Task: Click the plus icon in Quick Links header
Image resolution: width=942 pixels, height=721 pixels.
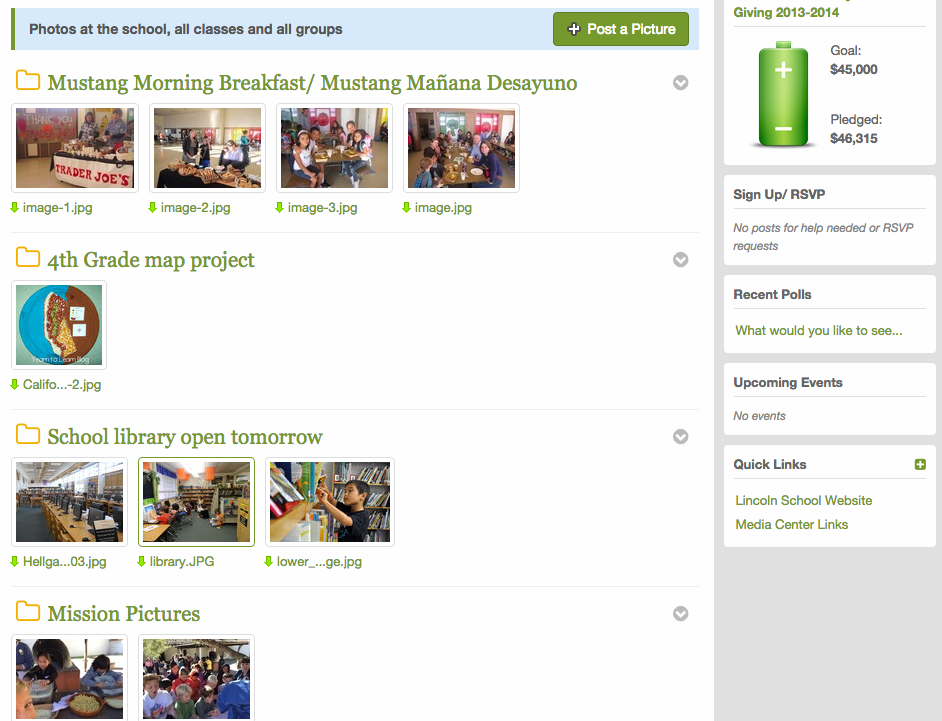Action: point(920,465)
